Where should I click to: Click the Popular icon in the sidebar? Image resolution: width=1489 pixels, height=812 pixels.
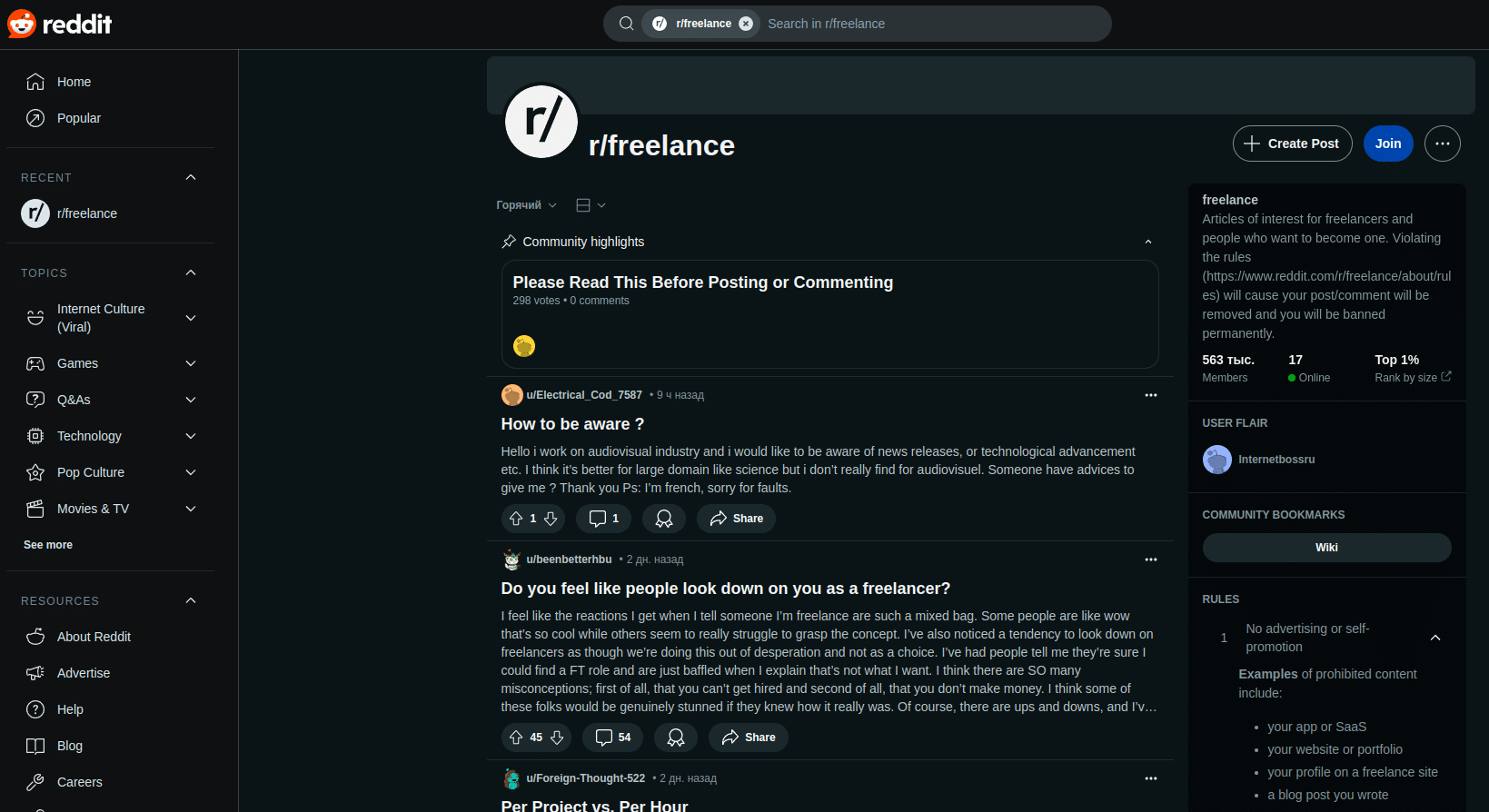click(x=35, y=118)
